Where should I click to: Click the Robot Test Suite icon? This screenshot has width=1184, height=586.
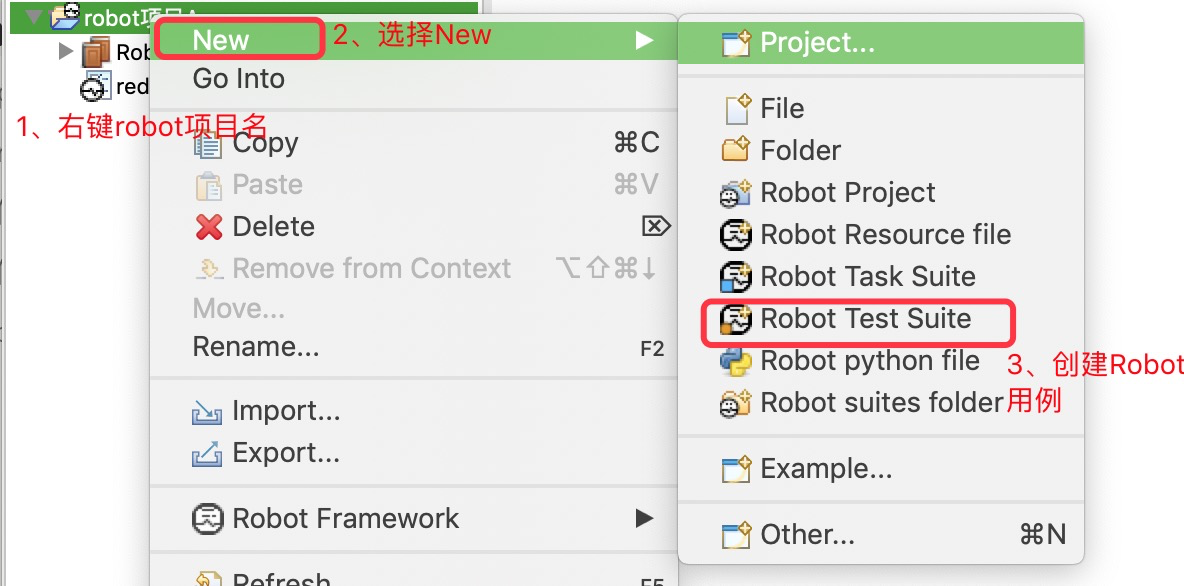coord(736,320)
